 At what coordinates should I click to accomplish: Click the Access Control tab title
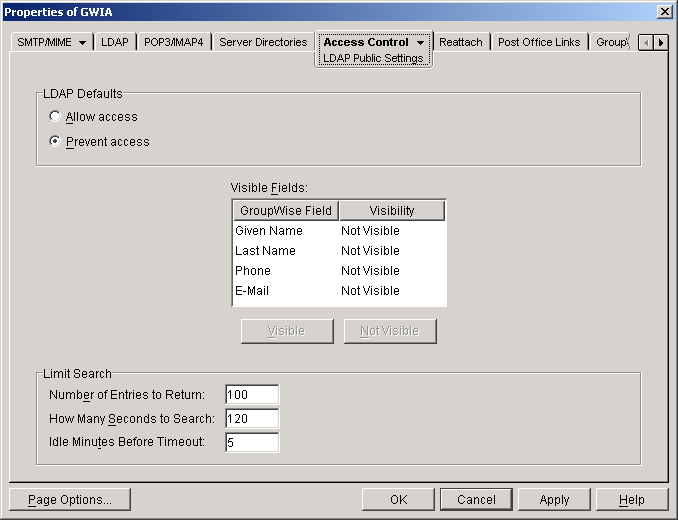coord(366,42)
